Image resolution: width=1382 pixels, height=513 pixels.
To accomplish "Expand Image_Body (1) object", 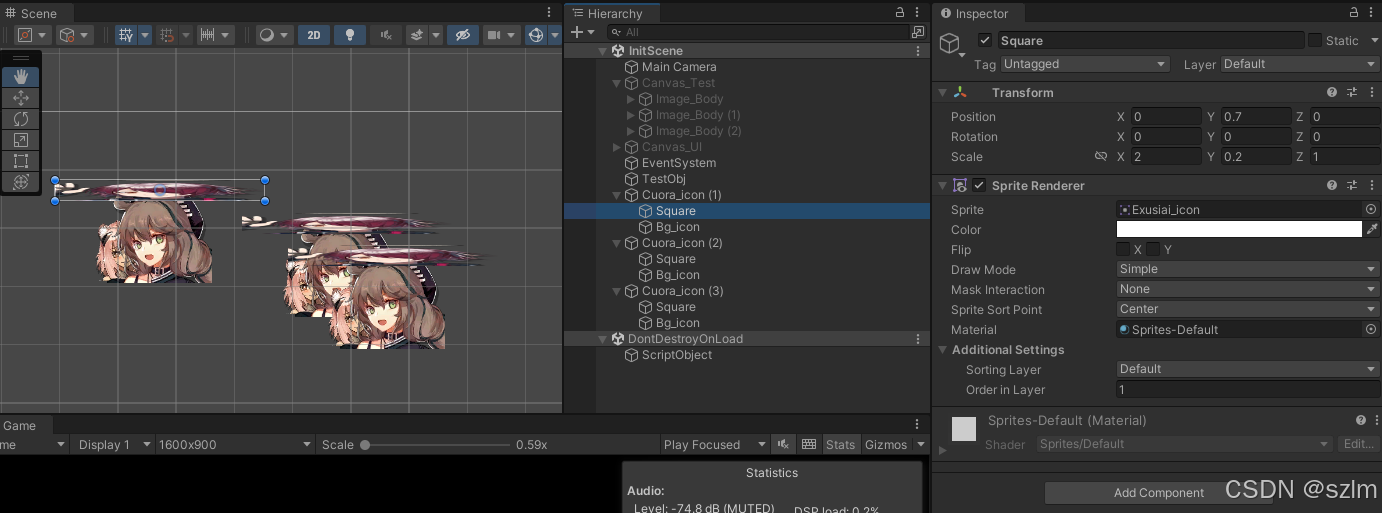I will 631,115.
